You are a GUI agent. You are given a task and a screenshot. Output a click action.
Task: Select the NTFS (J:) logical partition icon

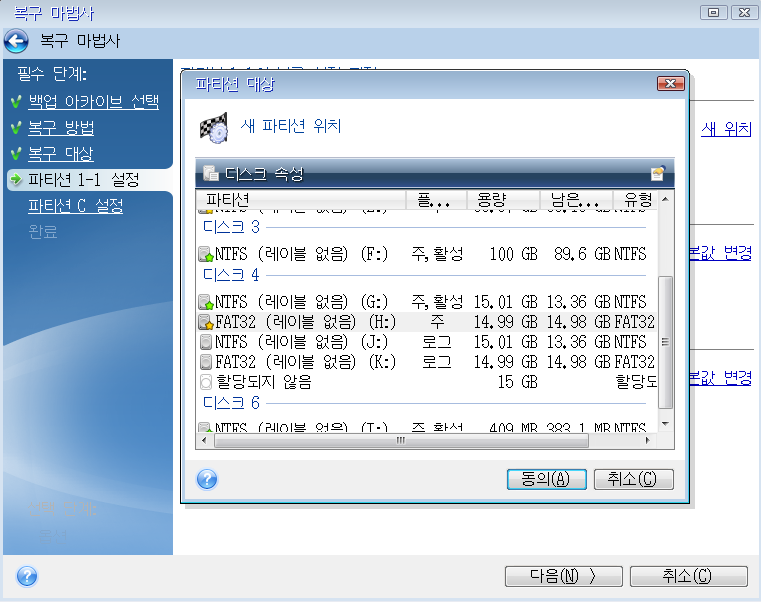(205, 342)
